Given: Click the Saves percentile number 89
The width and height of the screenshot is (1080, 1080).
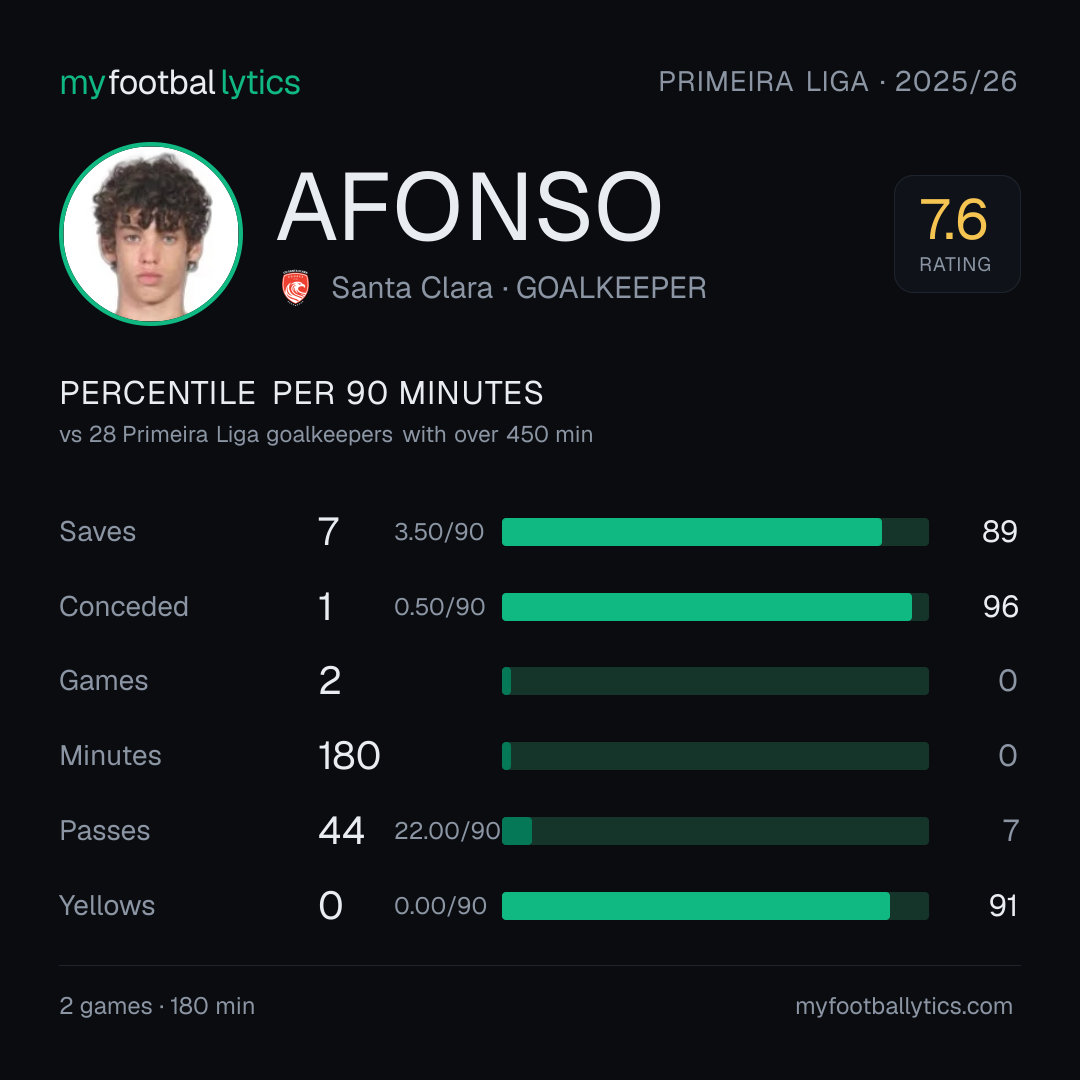Looking at the screenshot, I should [x=999, y=532].
